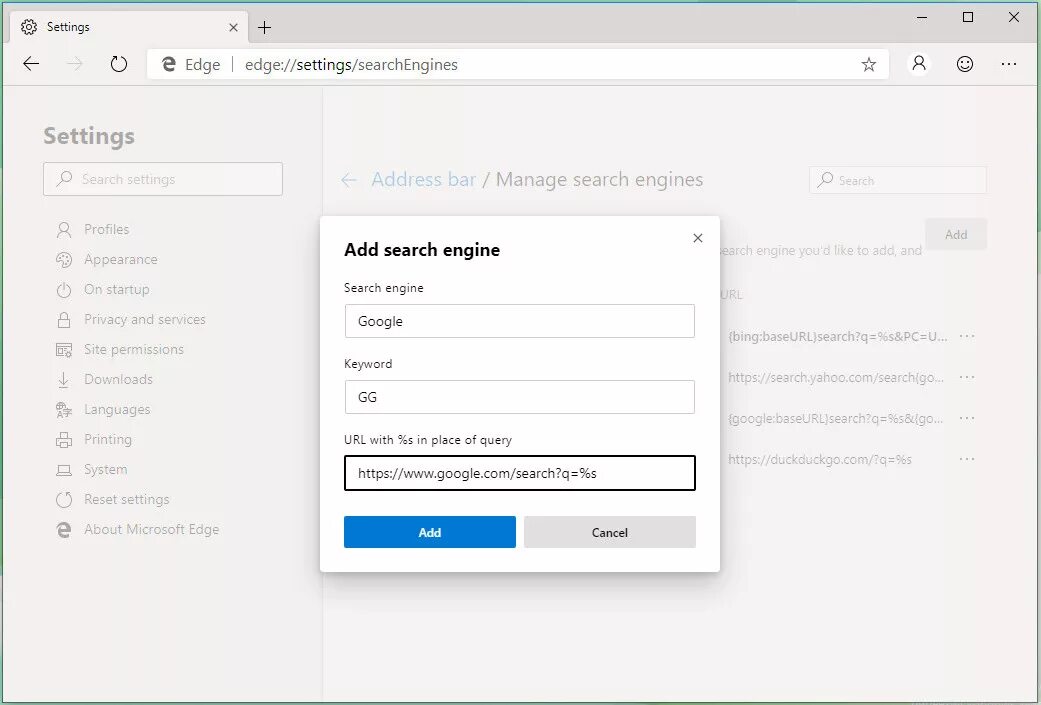Click the https://search.yahoo.com URL text

pyautogui.click(x=836, y=378)
